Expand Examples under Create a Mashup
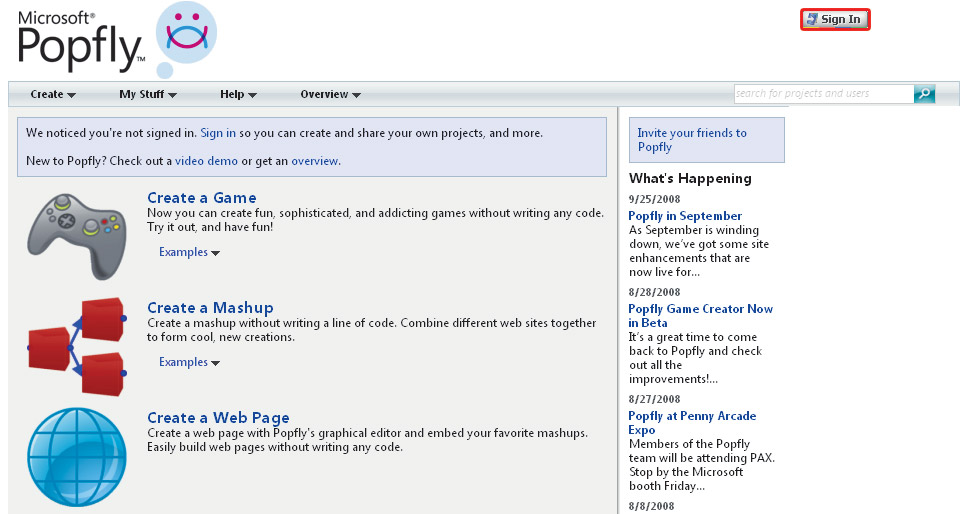967x514 pixels. point(189,363)
